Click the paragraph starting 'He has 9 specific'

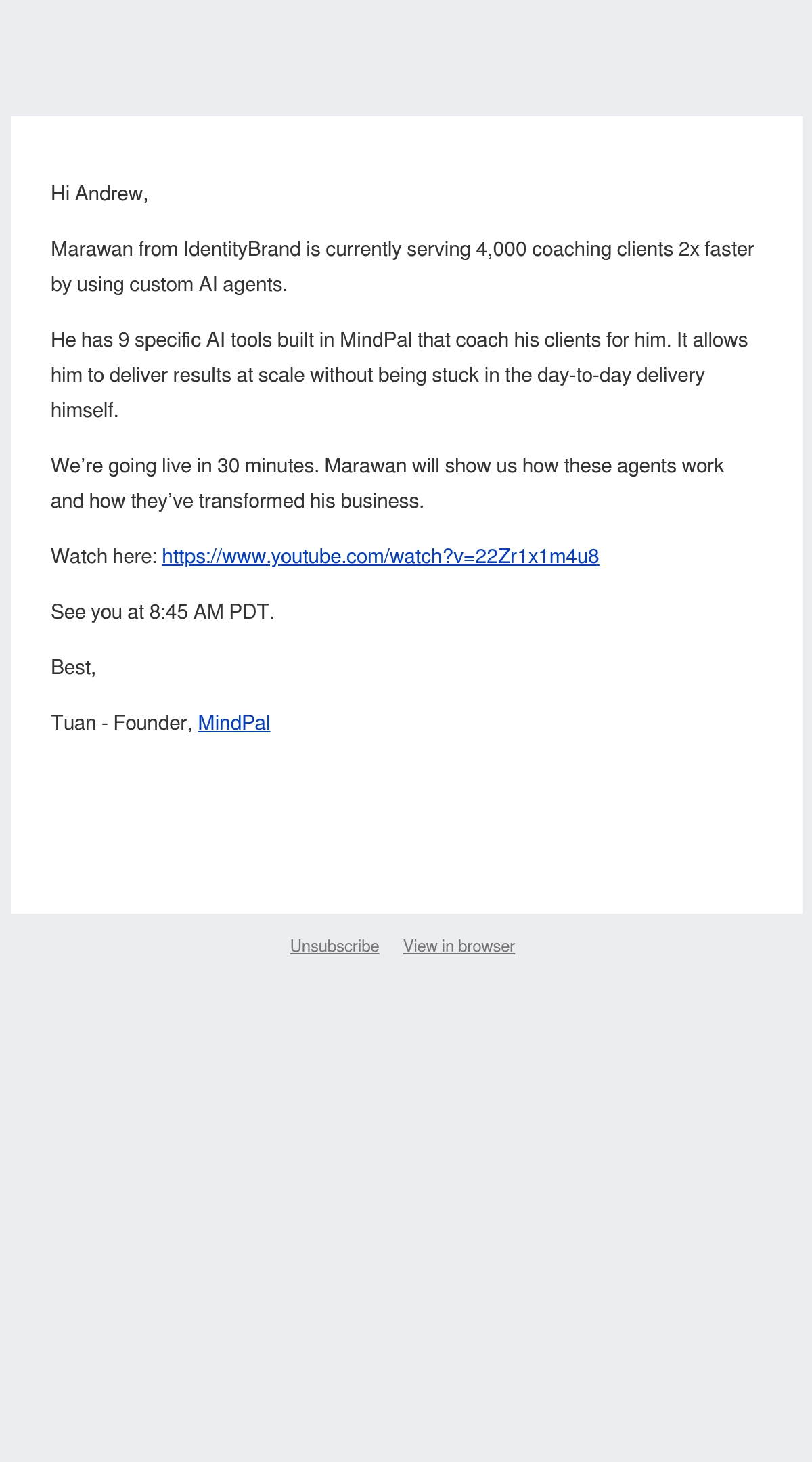399,375
